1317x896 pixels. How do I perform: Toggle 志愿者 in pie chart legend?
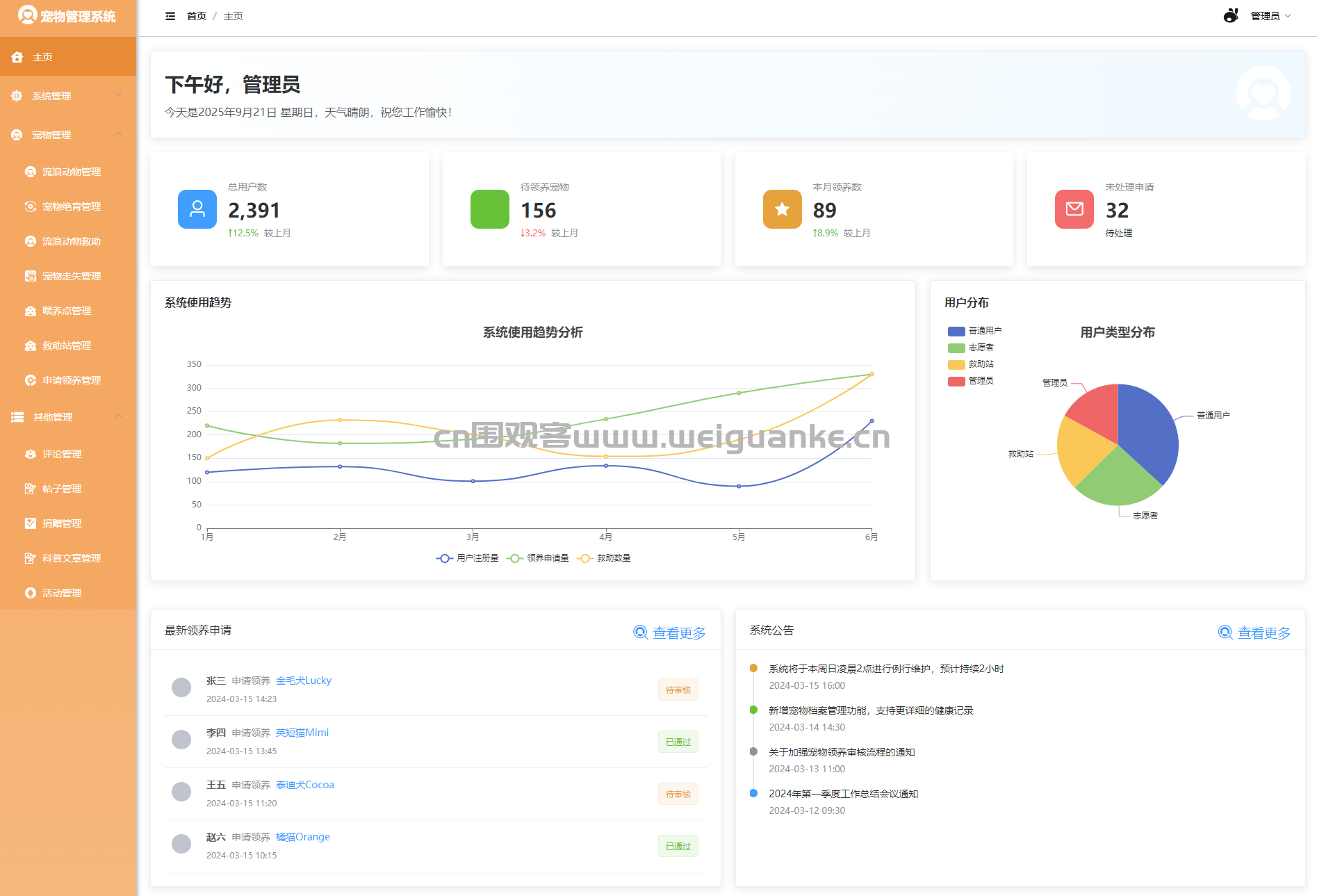[x=971, y=348]
